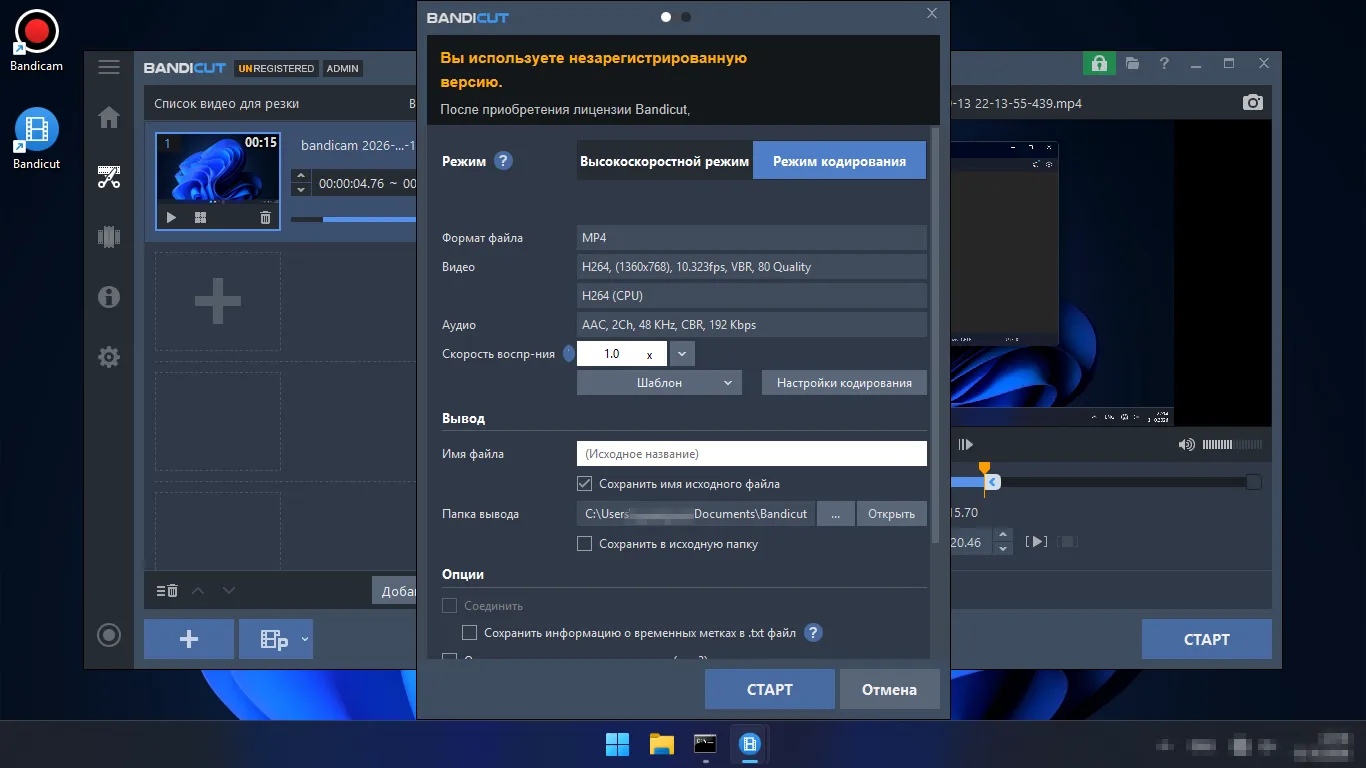Click the help icon beside the timestamps .txt option

(x=813, y=633)
